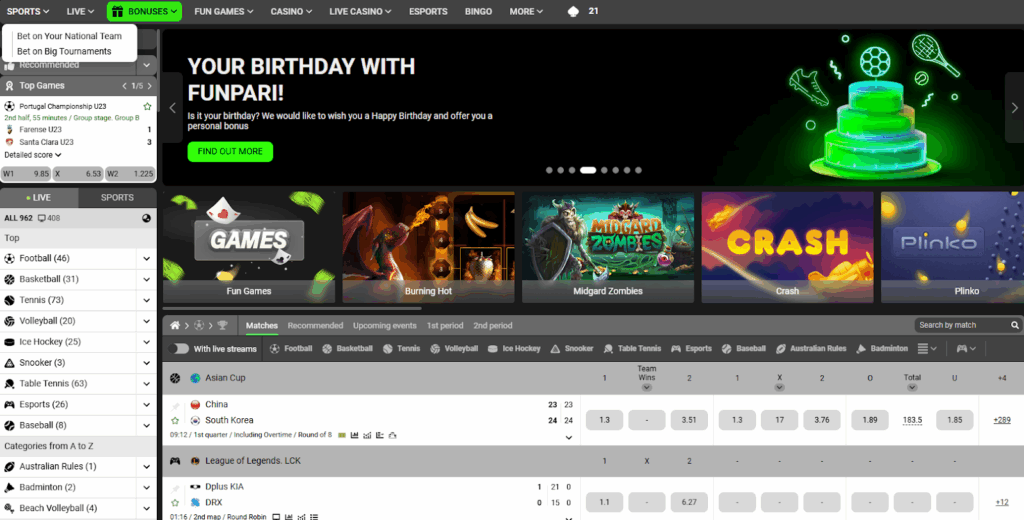Toggle the With live streams switch

point(180,349)
